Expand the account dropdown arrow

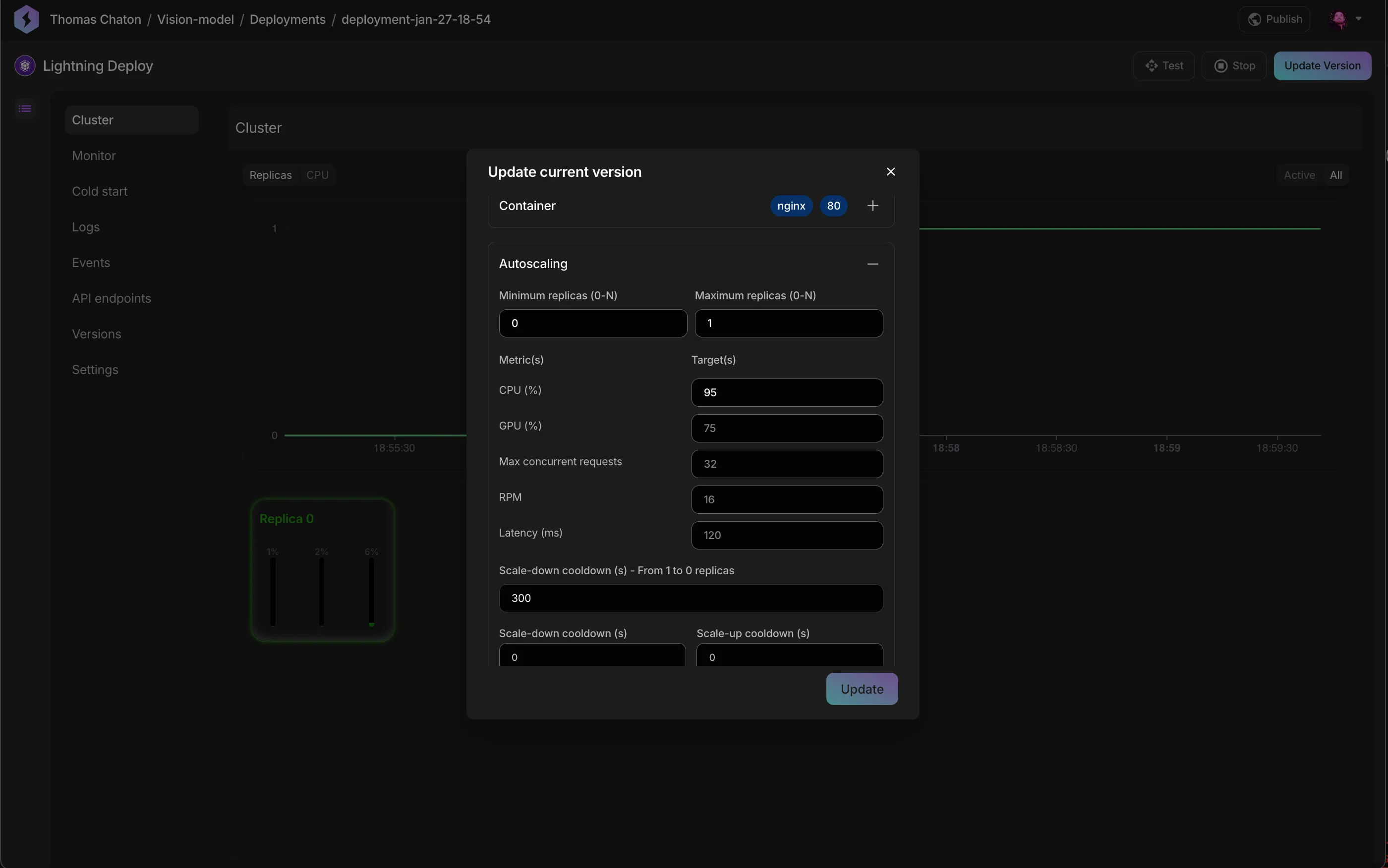click(1359, 19)
